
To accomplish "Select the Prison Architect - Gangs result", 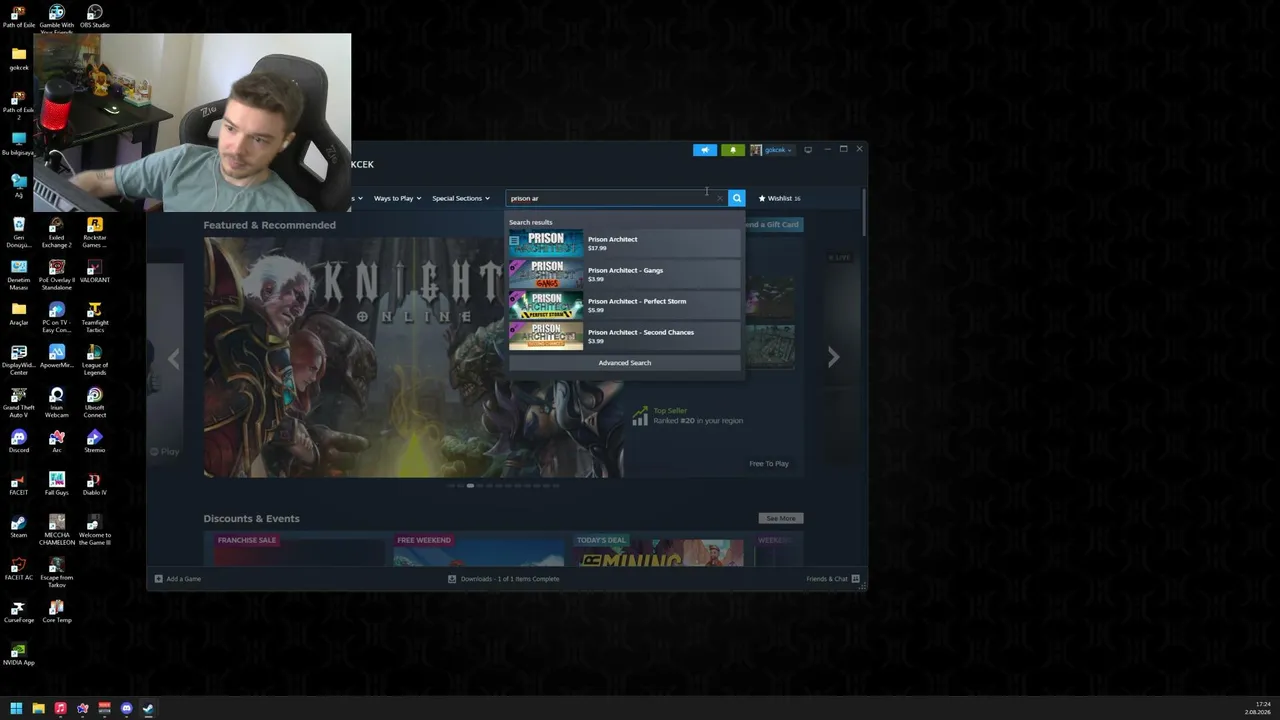I will click(625, 274).
